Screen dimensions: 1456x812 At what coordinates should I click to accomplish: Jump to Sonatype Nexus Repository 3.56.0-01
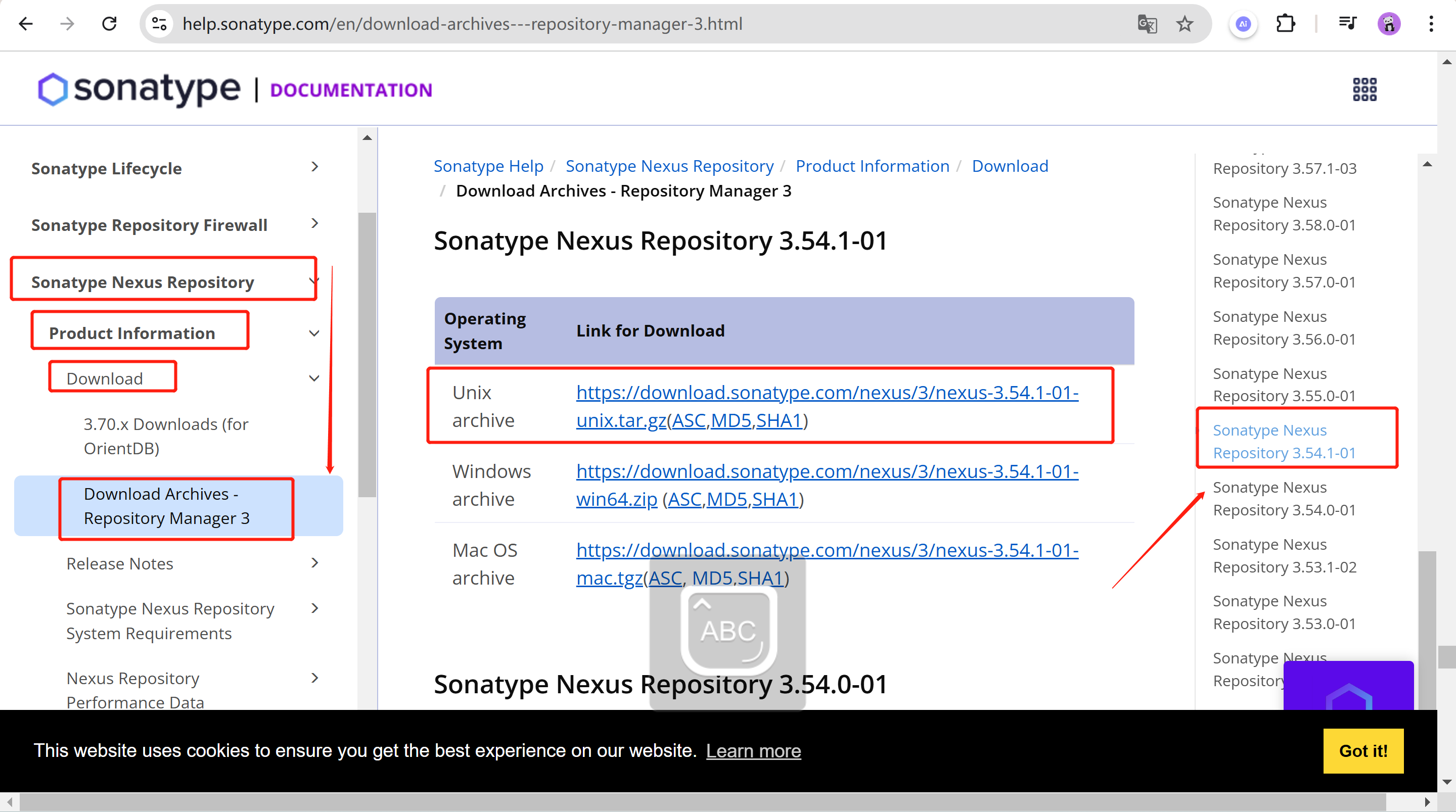click(x=1284, y=328)
